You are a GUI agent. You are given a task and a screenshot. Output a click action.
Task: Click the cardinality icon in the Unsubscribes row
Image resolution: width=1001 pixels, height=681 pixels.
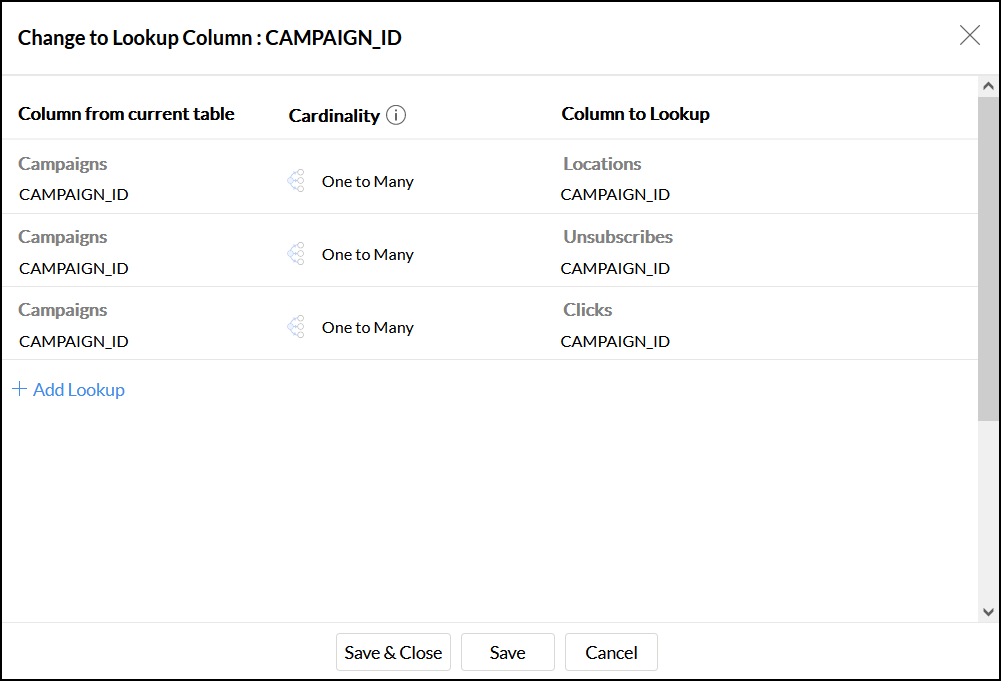(x=296, y=254)
